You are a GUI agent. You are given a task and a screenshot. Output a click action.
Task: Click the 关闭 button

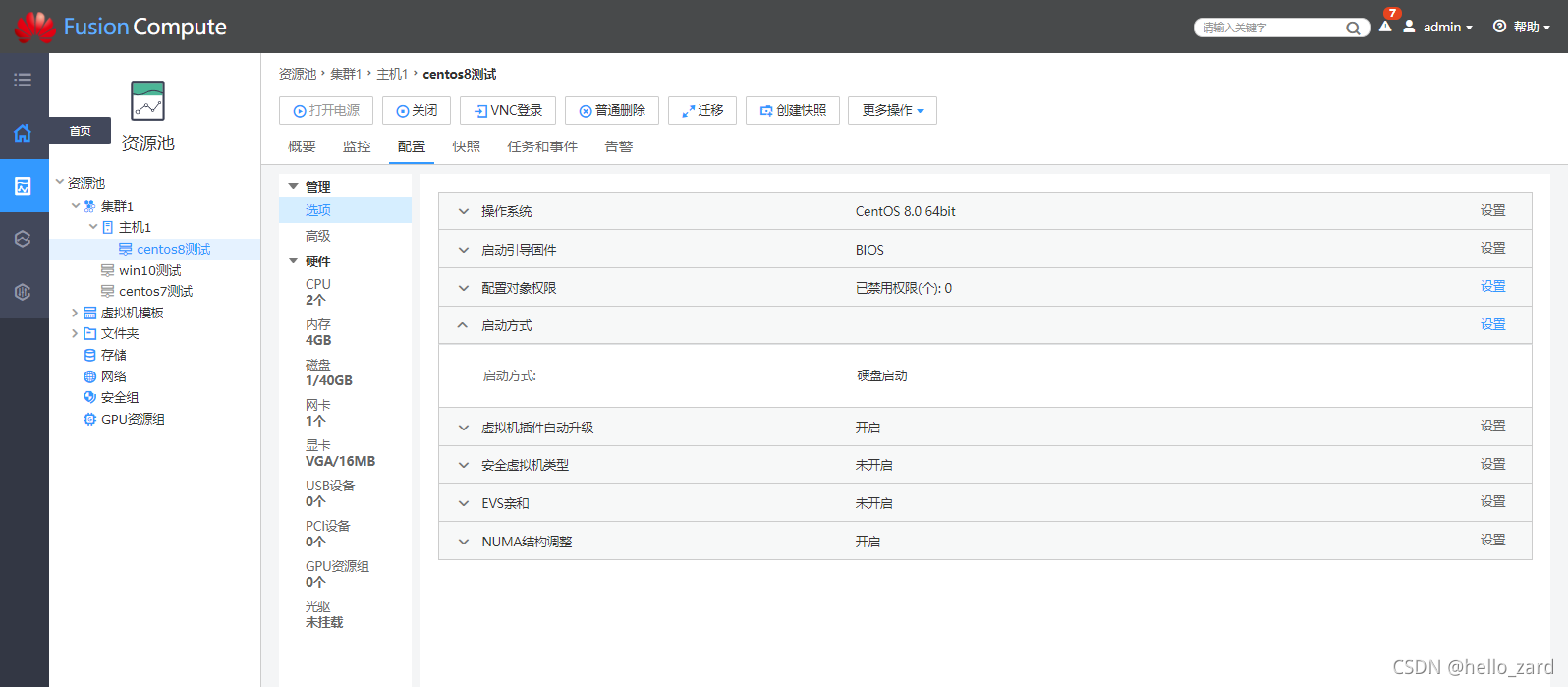coord(417,110)
